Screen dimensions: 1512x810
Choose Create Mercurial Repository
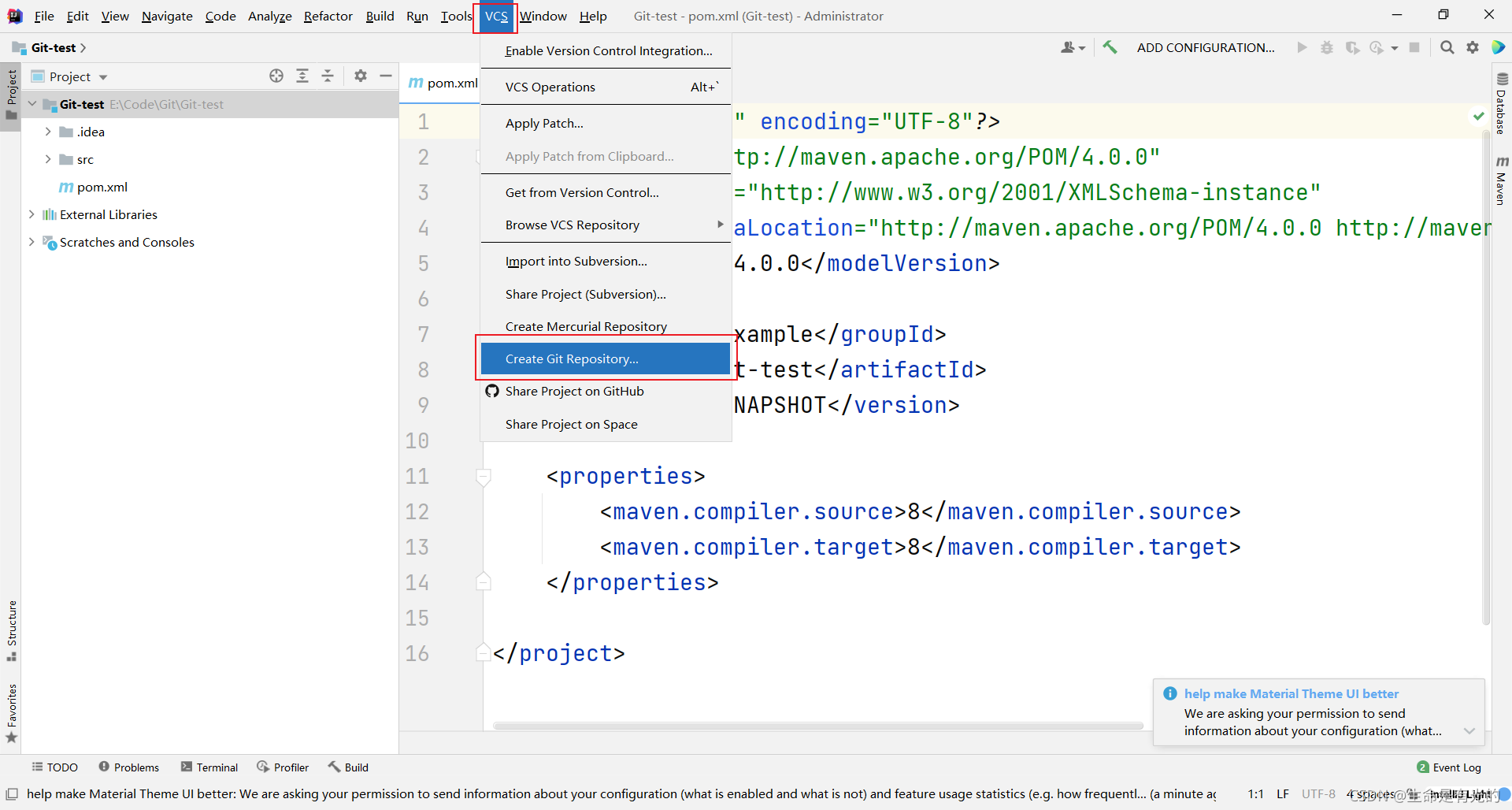tap(606, 326)
